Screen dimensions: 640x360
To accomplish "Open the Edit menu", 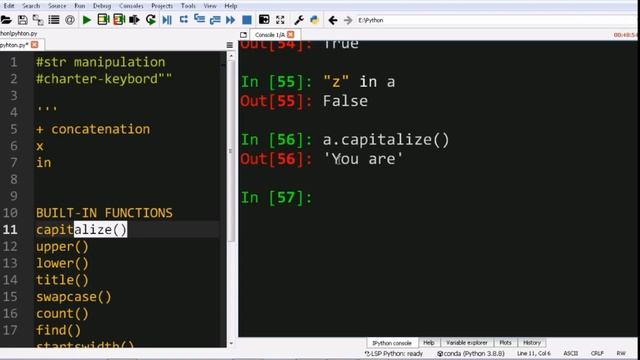I will (9, 6).
